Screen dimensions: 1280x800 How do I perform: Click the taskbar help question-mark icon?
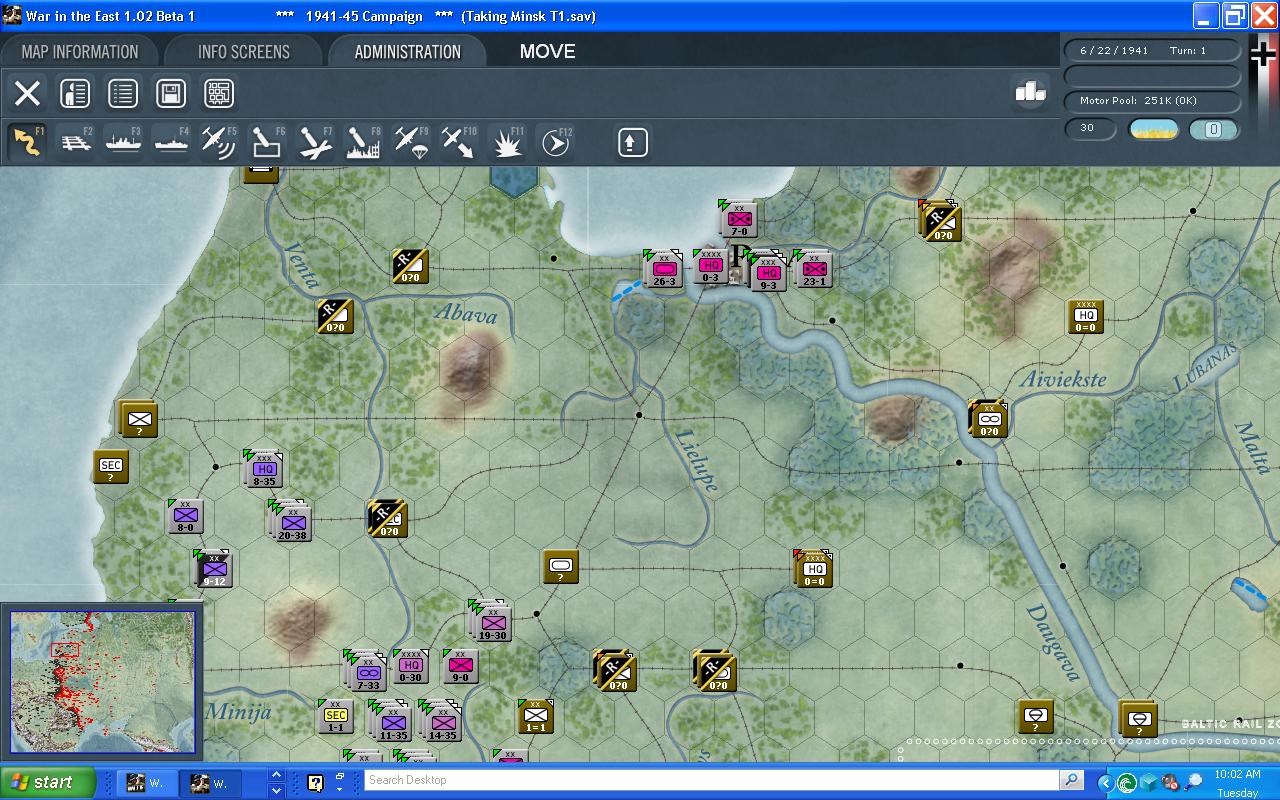click(316, 783)
